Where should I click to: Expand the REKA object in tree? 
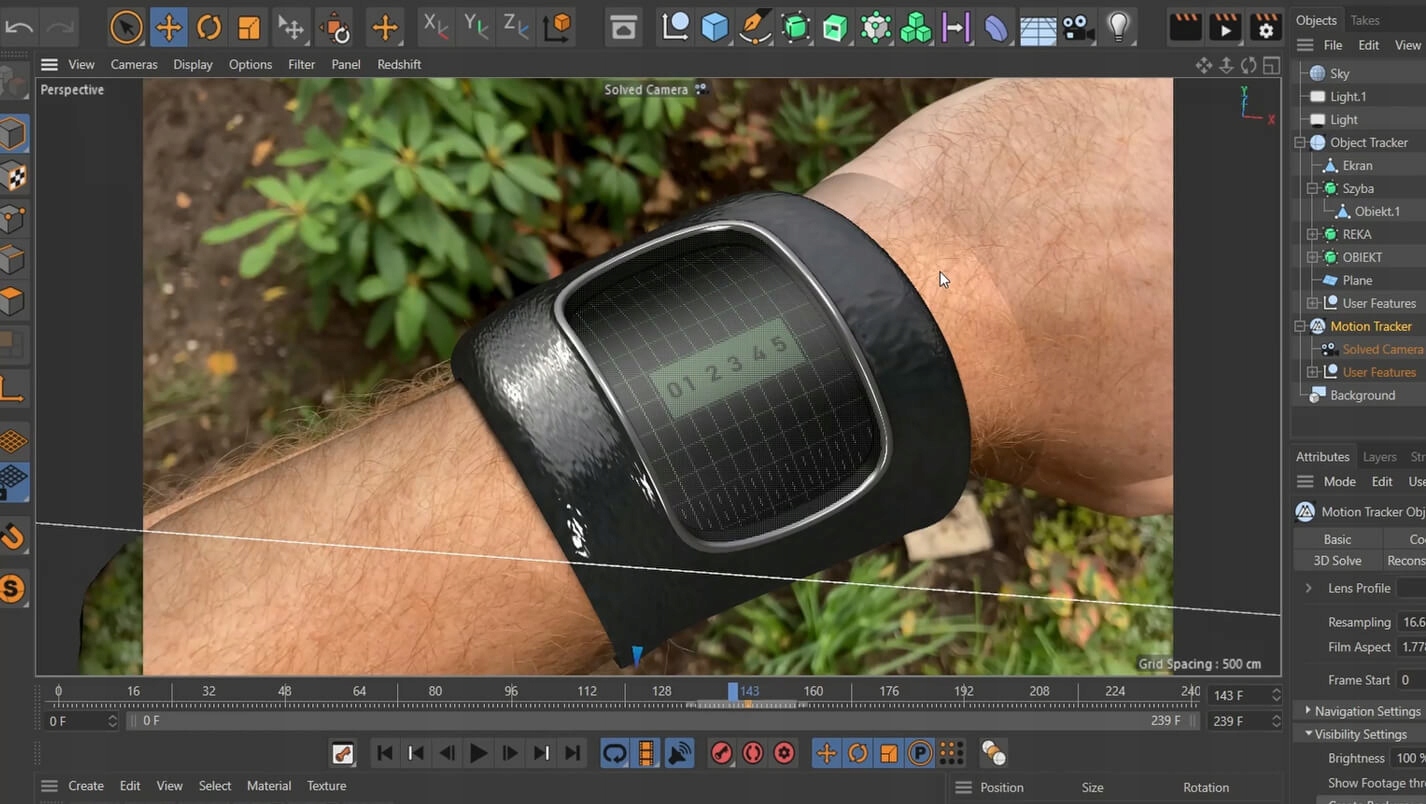[x=1313, y=234]
